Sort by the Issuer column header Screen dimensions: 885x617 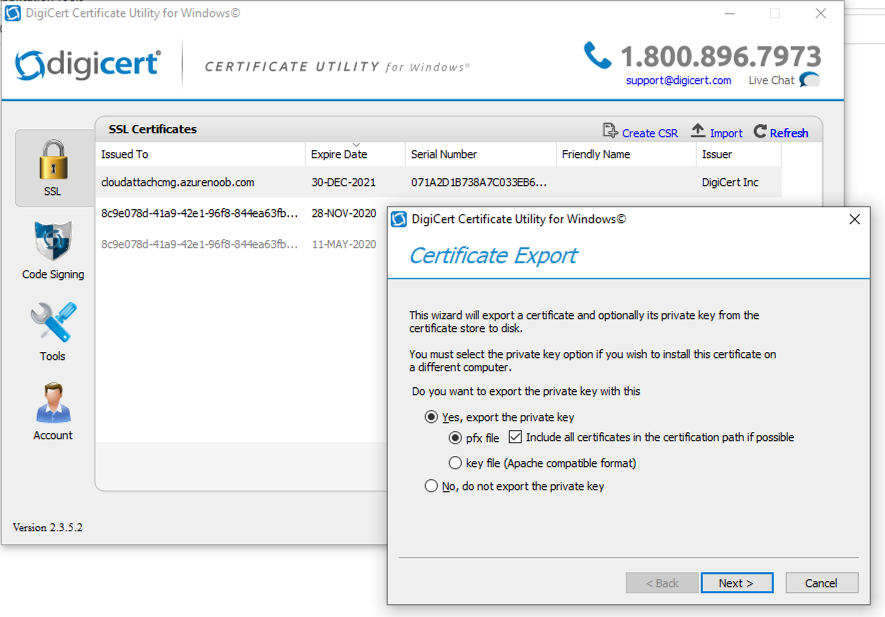click(738, 154)
